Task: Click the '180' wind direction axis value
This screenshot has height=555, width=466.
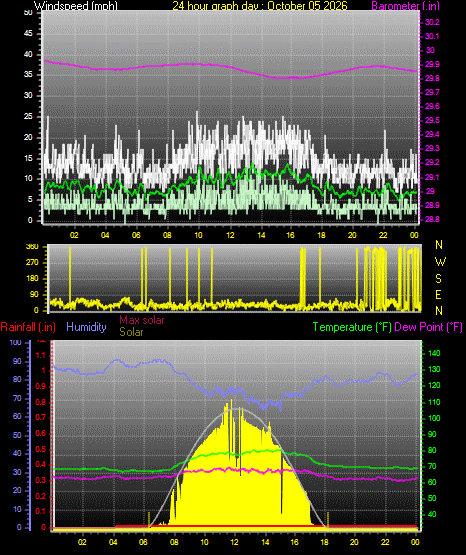Action: (32, 279)
